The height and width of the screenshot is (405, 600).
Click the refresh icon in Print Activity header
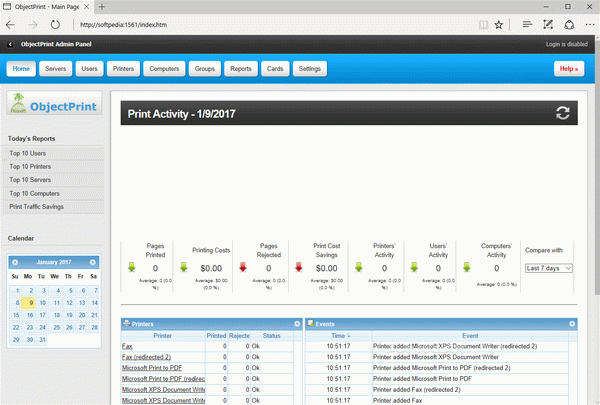(562, 113)
